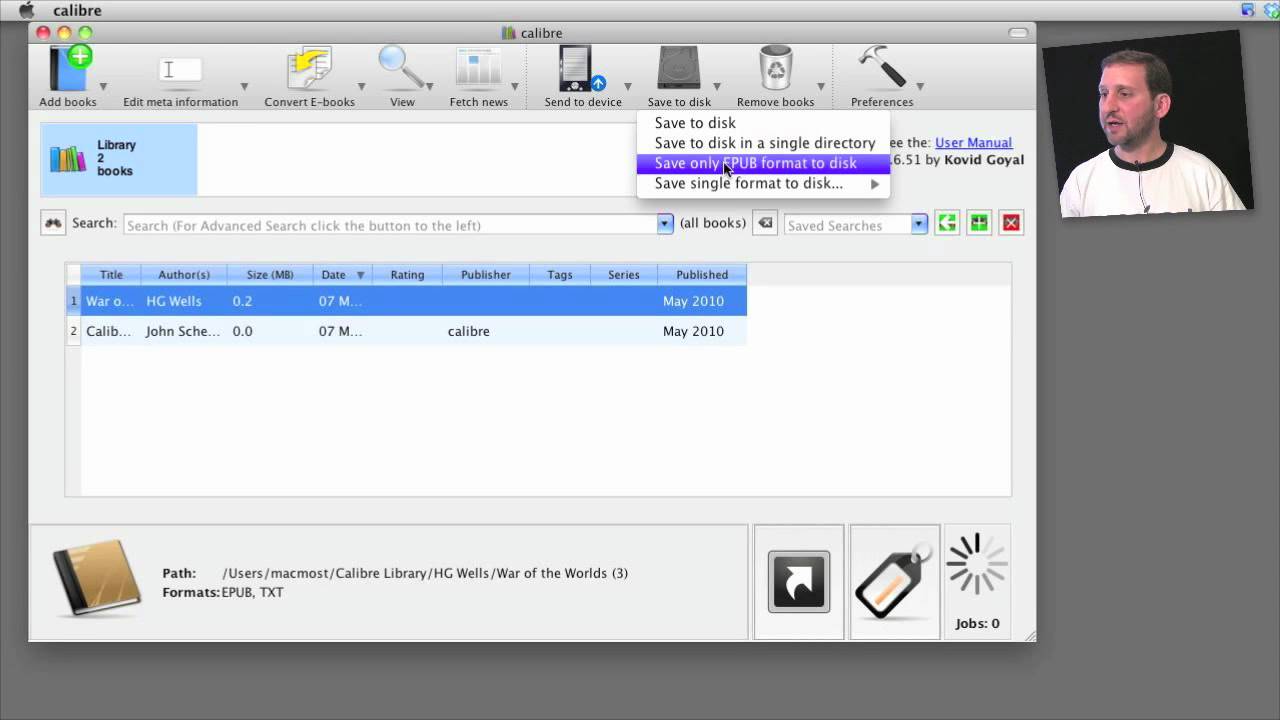1280x720 pixels.
Task: Click the book path text
Action: [425, 573]
